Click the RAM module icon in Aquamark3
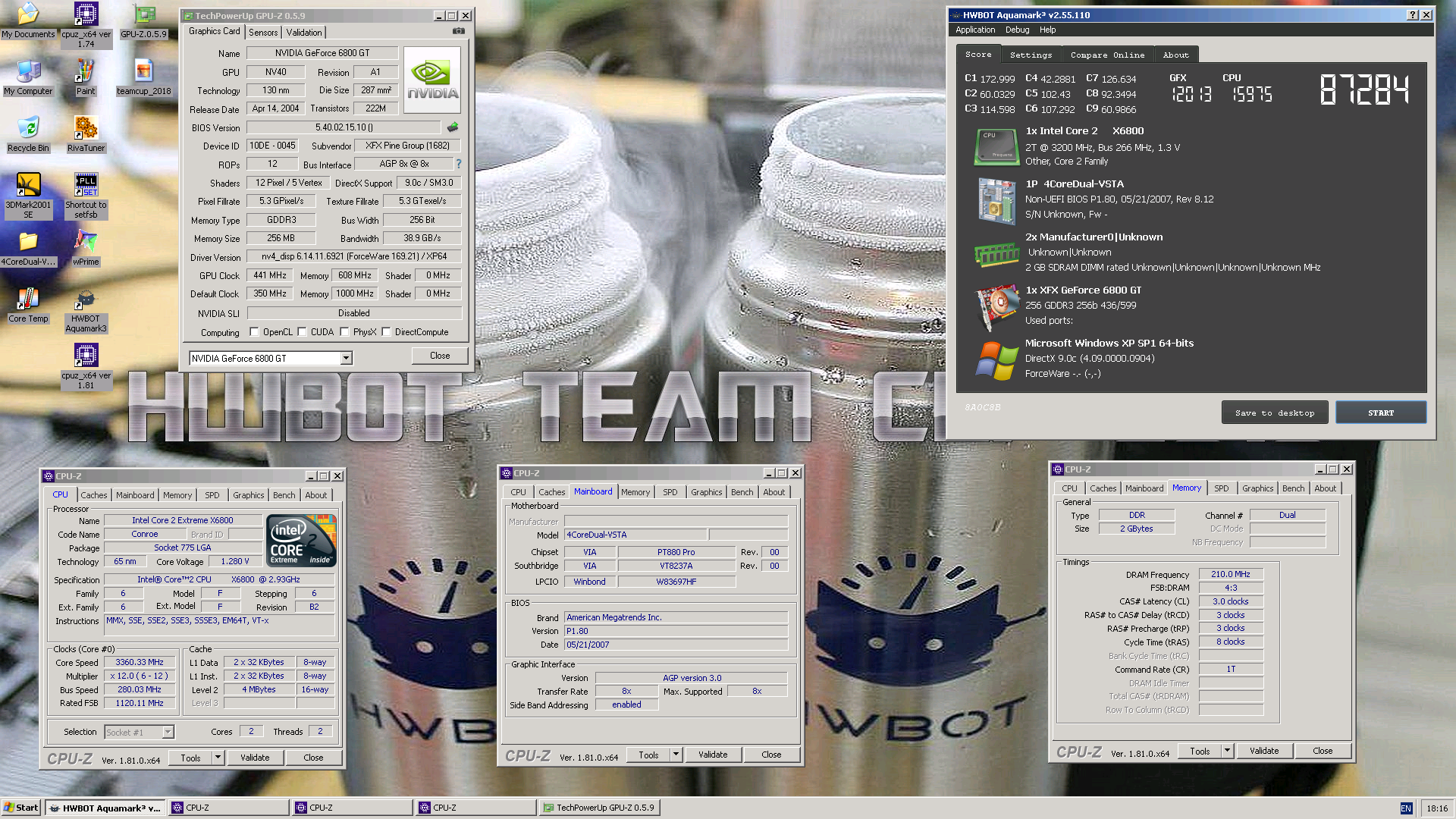The height and width of the screenshot is (819, 1456). pyautogui.click(x=996, y=254)
